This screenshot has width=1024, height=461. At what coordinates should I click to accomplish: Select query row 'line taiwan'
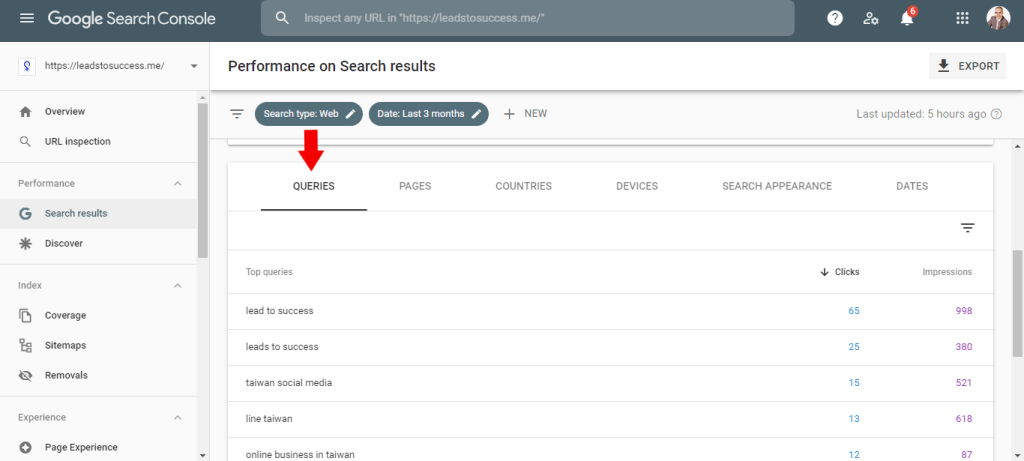point(610,419)
